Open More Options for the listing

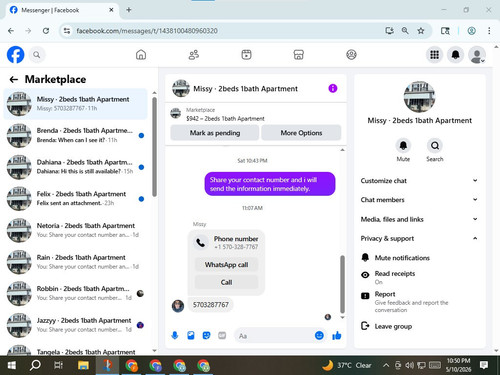301,133
